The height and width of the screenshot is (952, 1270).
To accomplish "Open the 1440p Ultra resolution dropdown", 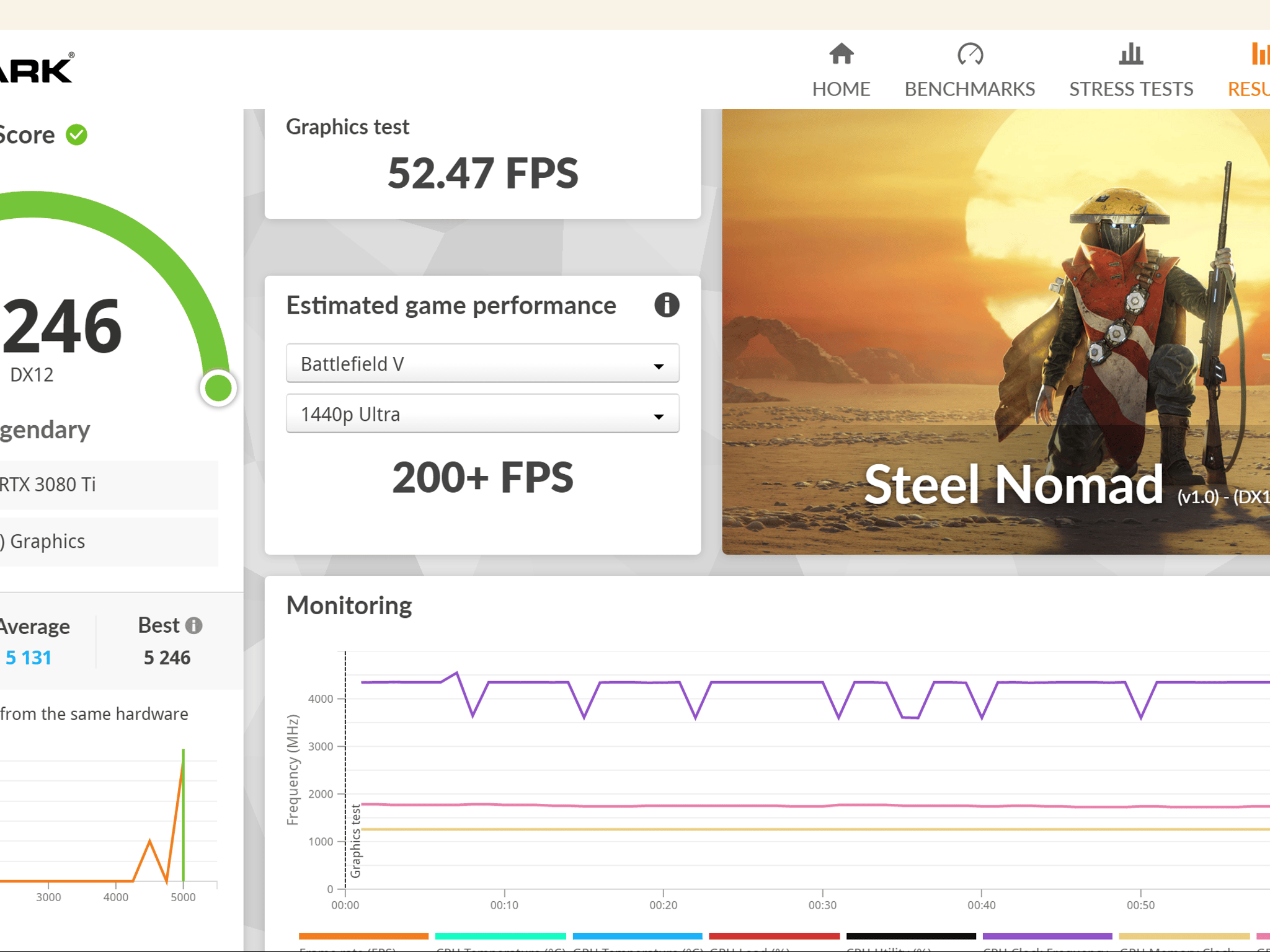I will (x=482, y=414).
